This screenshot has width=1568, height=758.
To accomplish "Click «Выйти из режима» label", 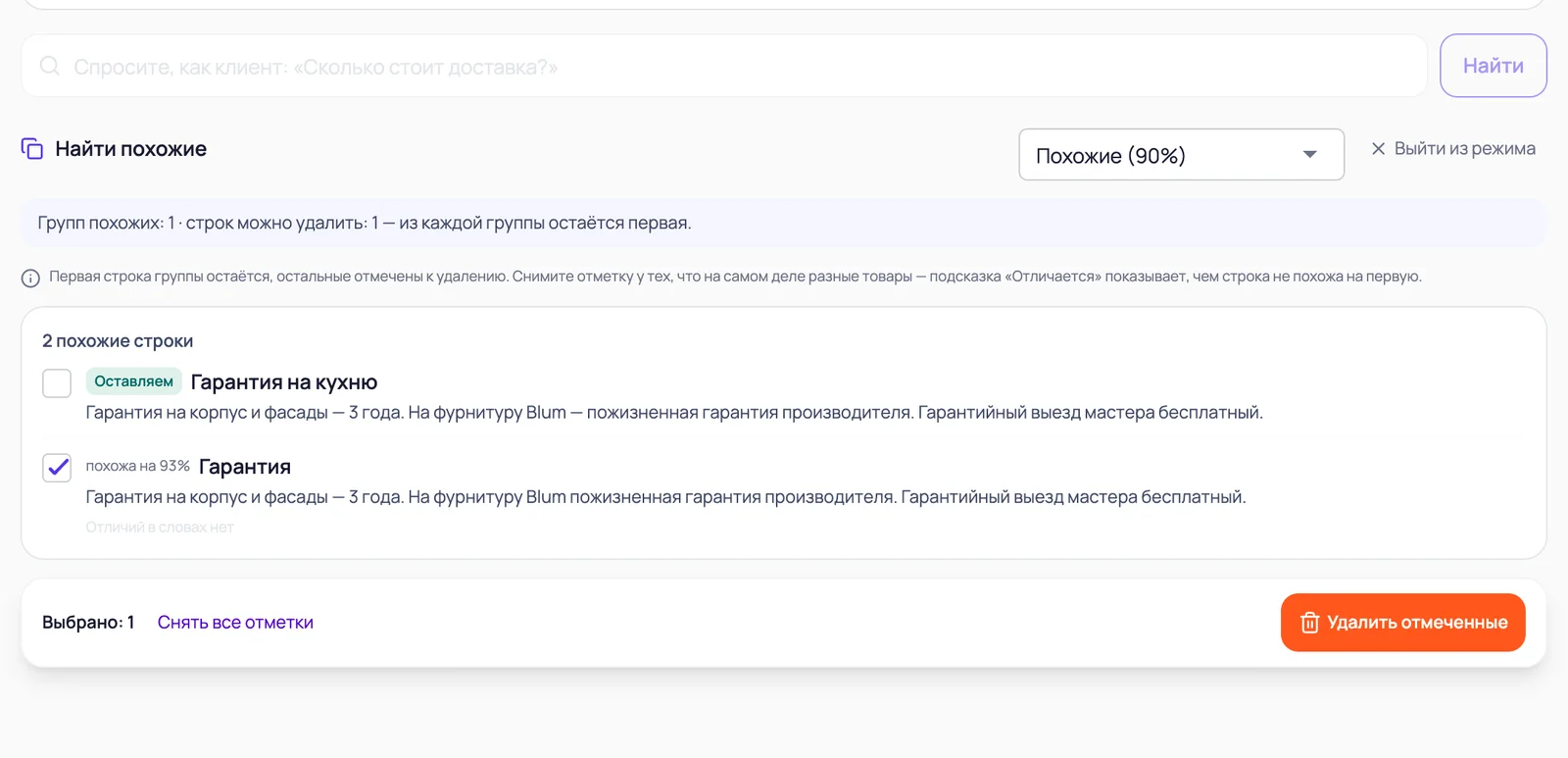I will click(x=1464, y=149).
